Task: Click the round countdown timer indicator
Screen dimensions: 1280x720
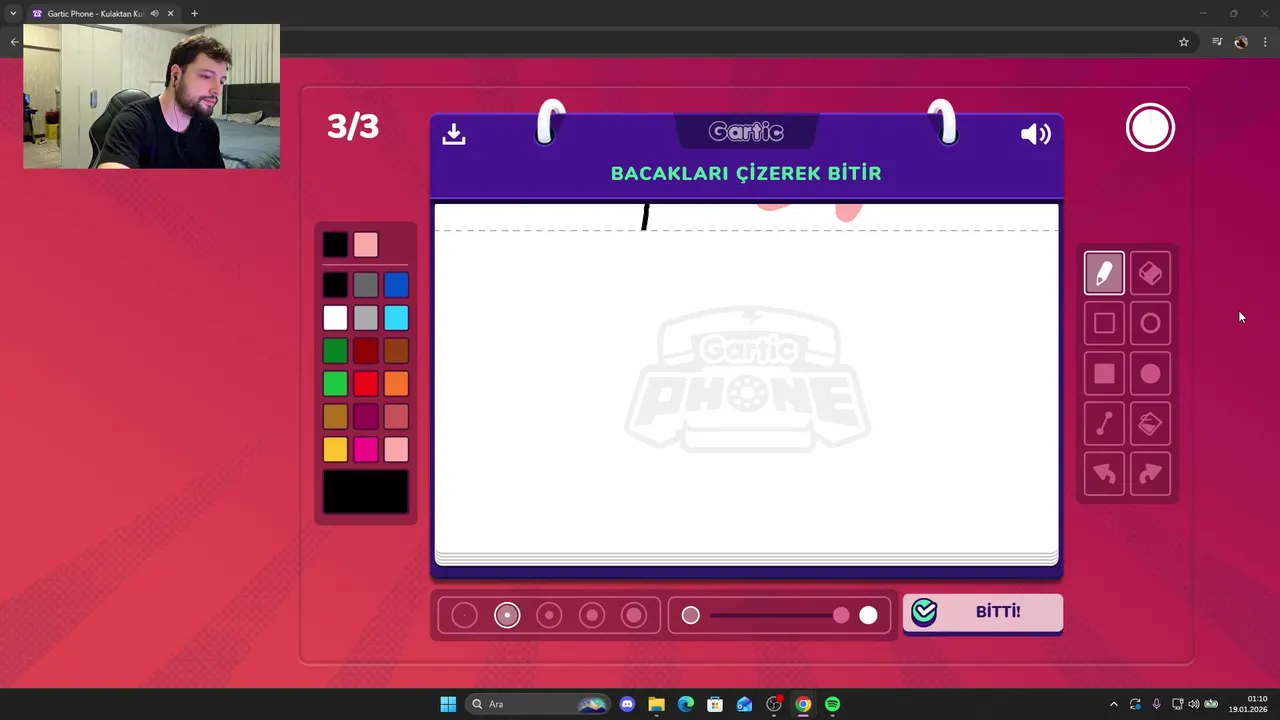Action: [1150, 128]
